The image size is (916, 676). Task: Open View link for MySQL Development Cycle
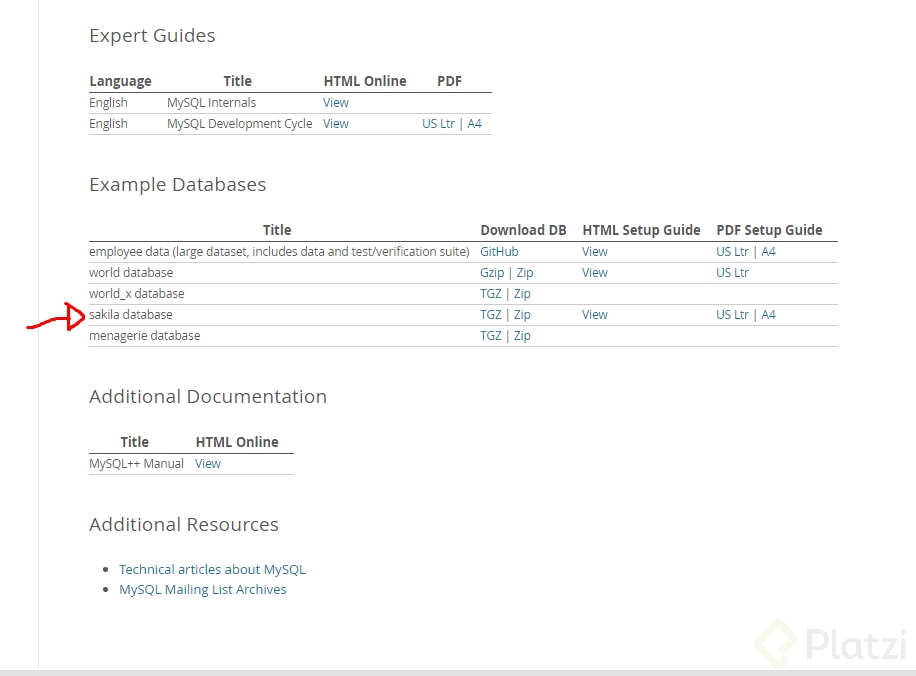pos(335,124)
